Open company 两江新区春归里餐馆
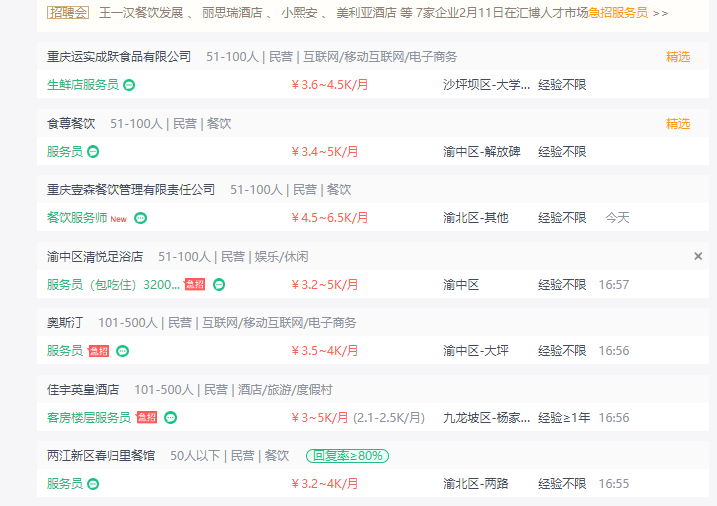717x506 pixels. (101, 456)
